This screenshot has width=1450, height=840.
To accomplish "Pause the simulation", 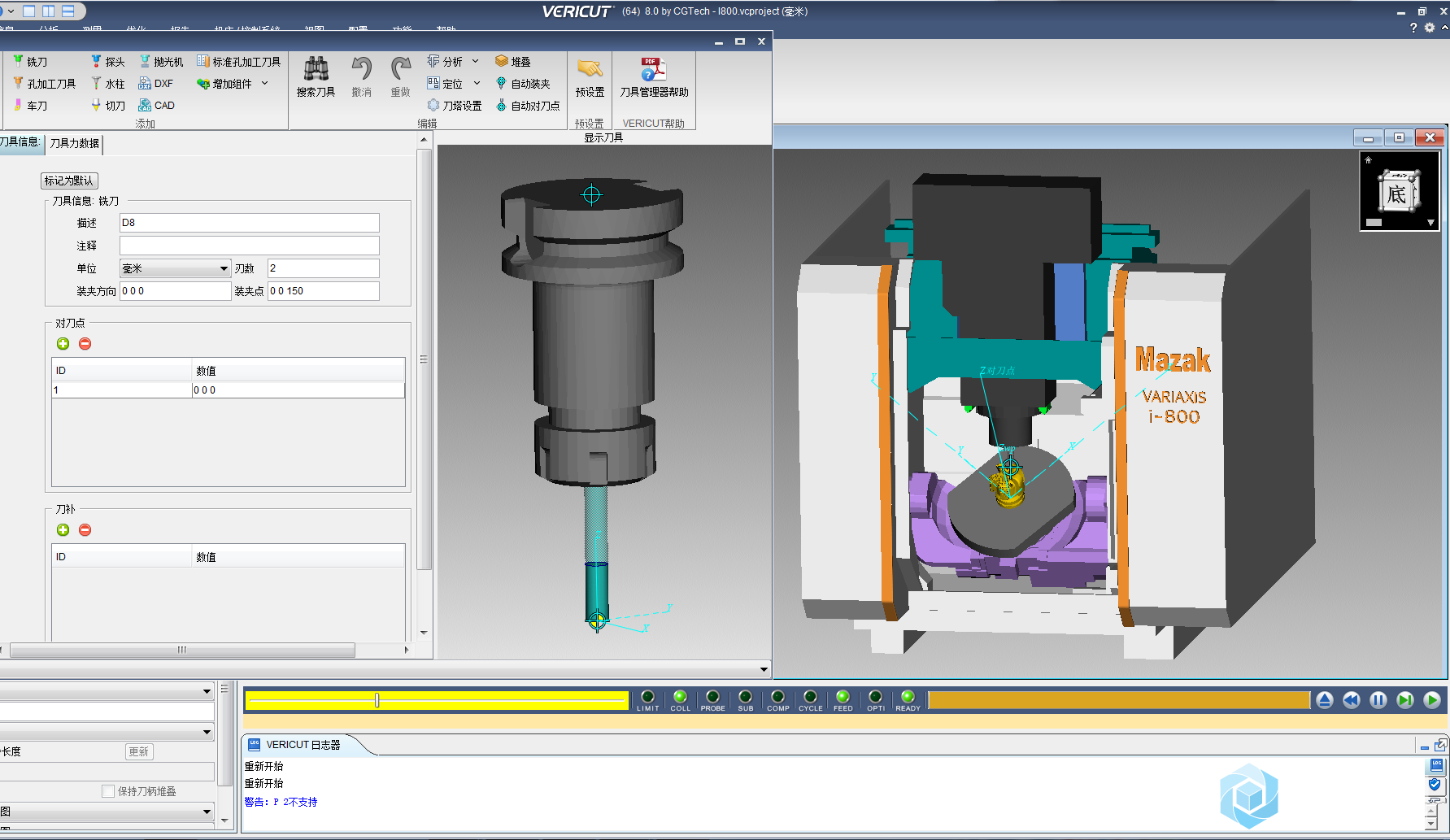I will tap(1378, 700).
